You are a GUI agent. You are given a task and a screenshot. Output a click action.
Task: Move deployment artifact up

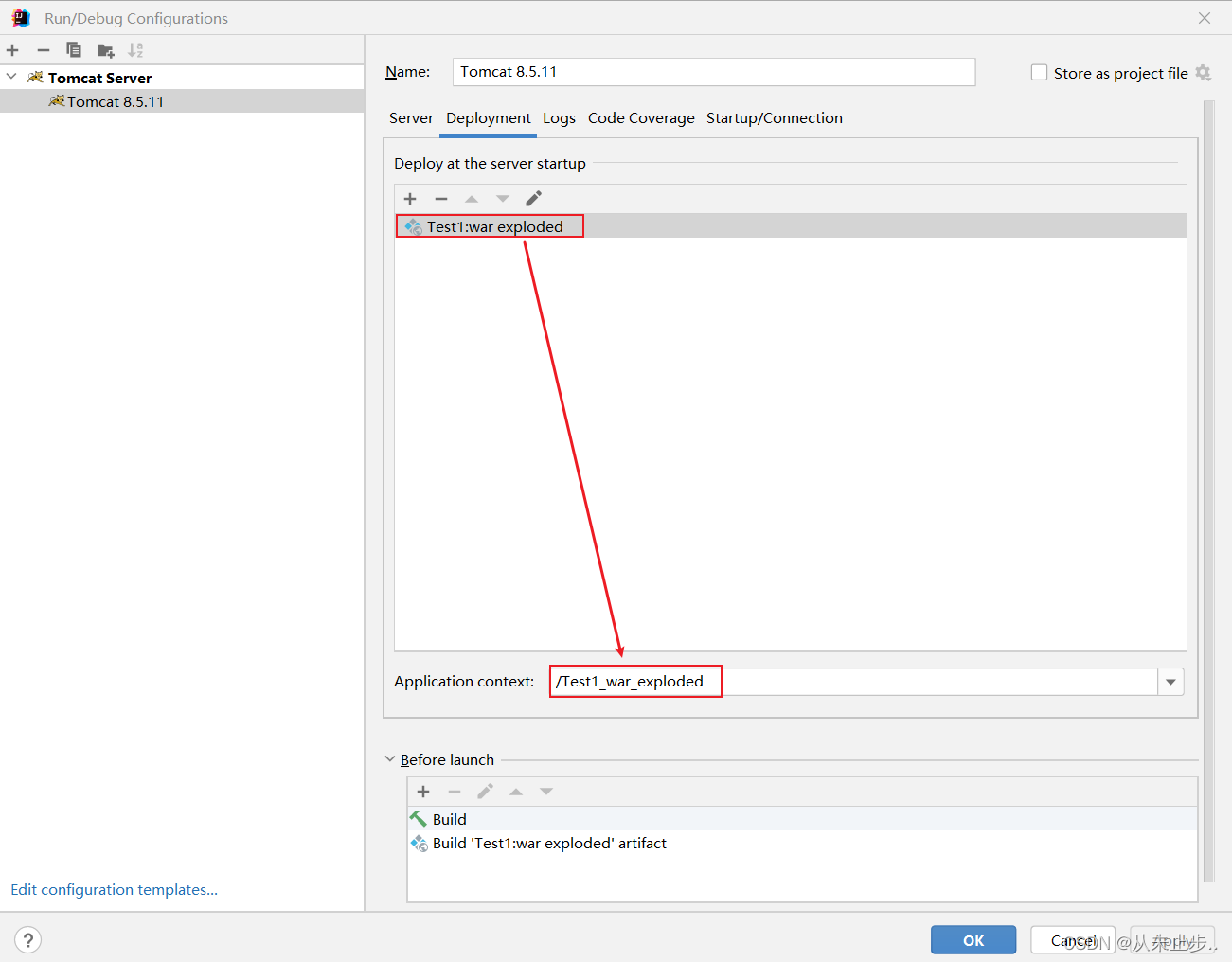coord(472,199)
